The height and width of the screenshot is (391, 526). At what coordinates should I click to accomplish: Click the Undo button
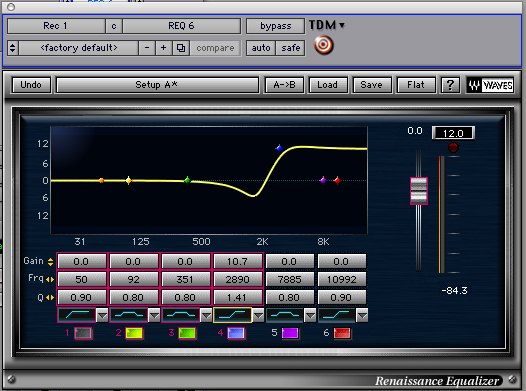click(x=31, y=85)
